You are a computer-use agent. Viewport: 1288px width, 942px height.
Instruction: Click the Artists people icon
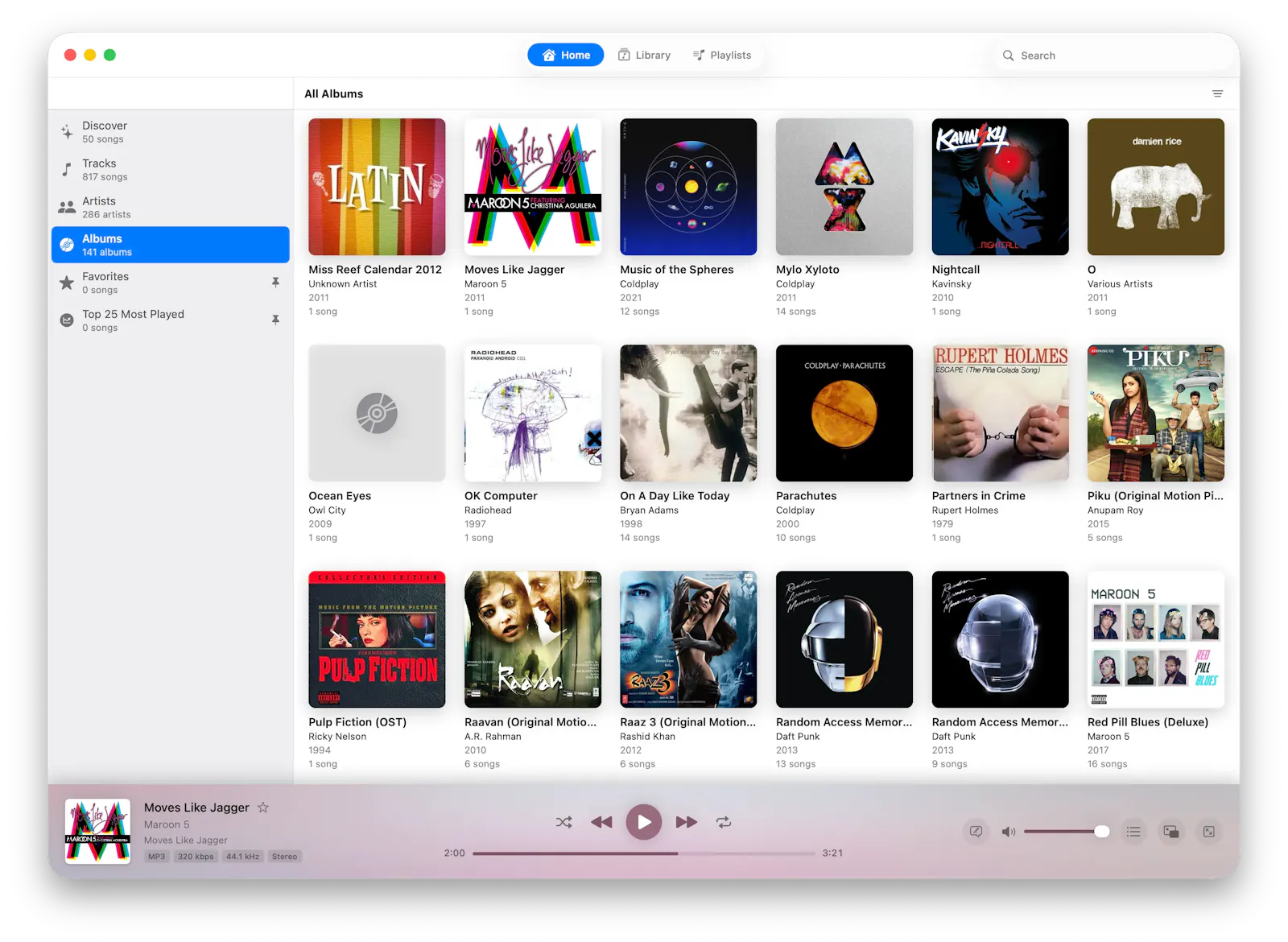coord(67,208)
